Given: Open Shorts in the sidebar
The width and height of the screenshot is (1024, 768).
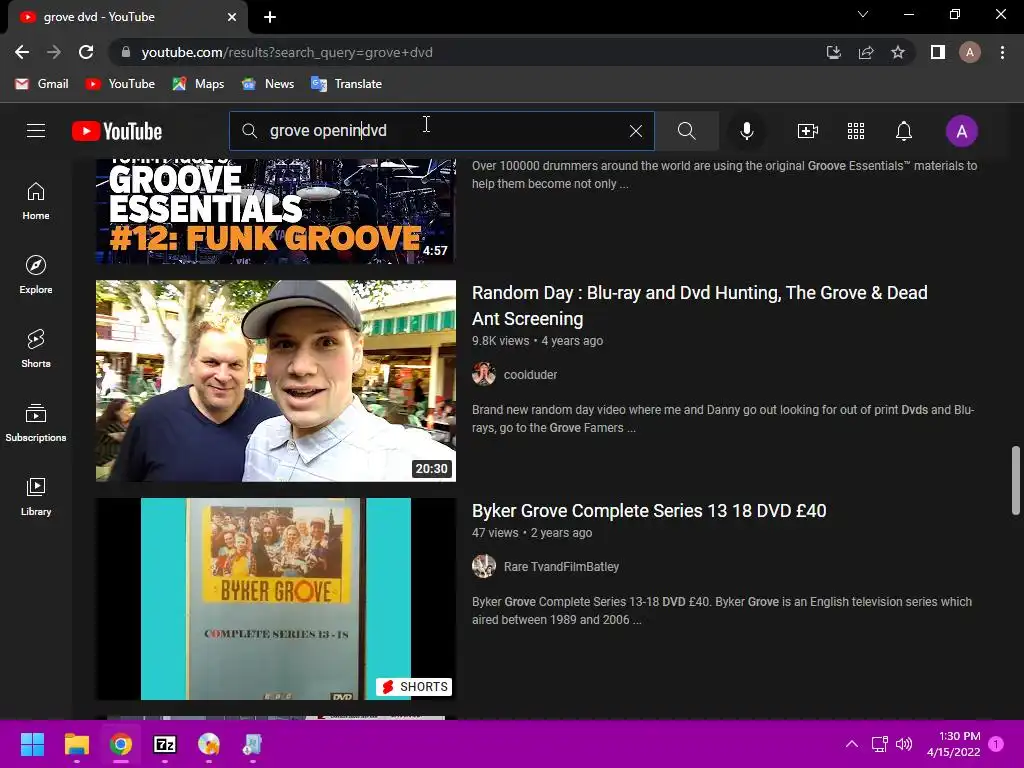Looking at the screenshot, I should pos(36,349).
